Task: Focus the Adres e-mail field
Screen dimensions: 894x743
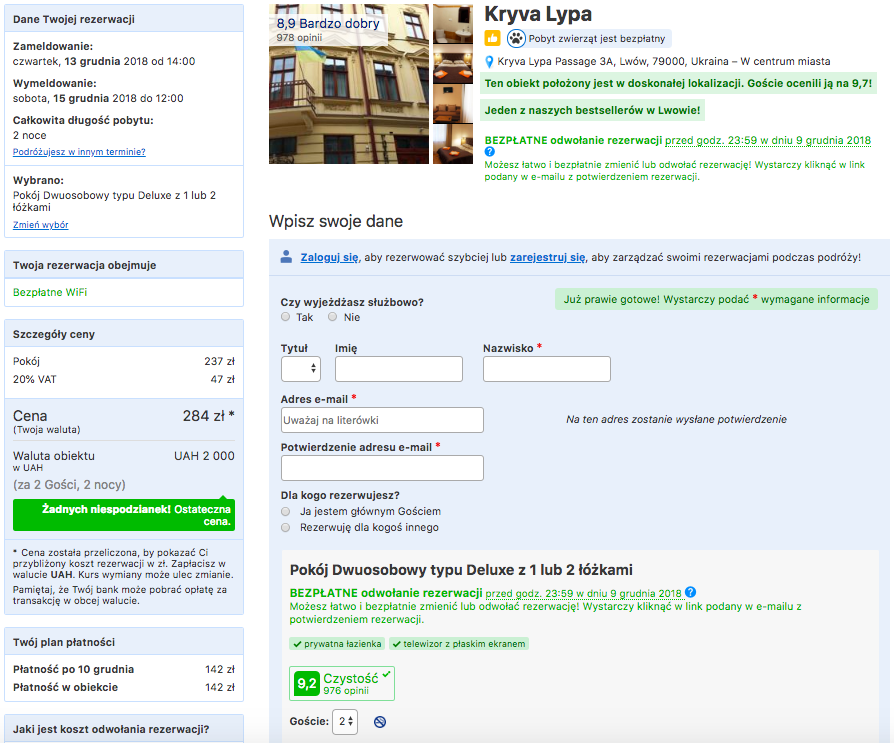Action: (x=382, y=420)
